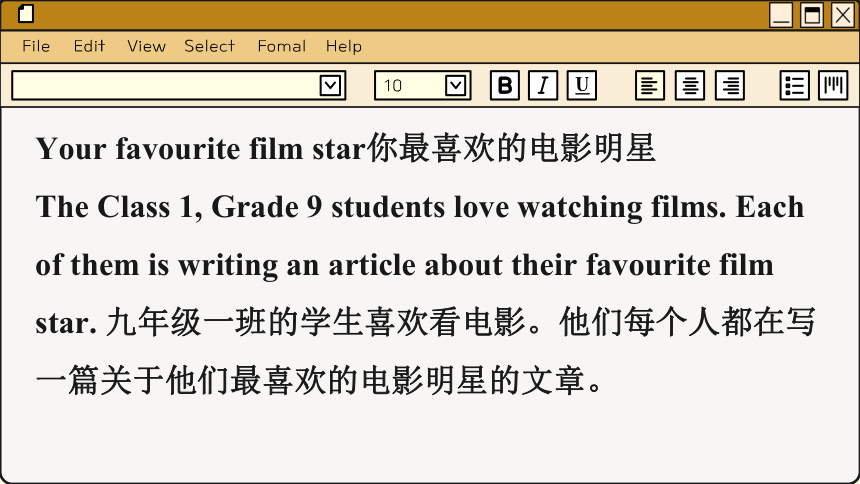Toggle Italic formatting button
This screenshot has width=860, height=484.
click(543, 86)
